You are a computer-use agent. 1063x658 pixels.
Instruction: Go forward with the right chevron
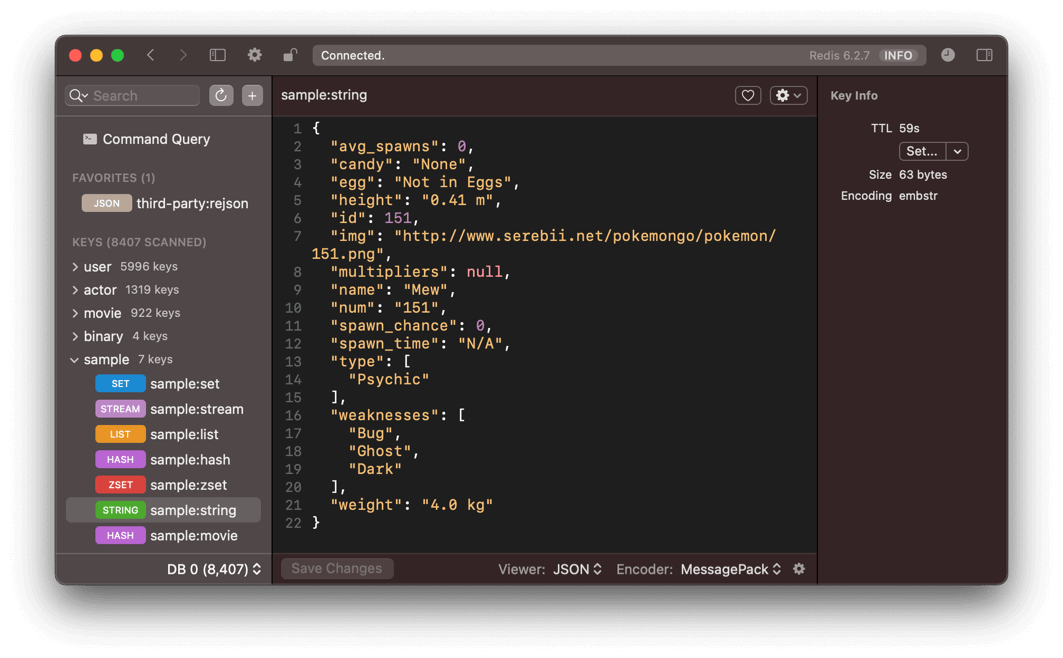point(183,55)
